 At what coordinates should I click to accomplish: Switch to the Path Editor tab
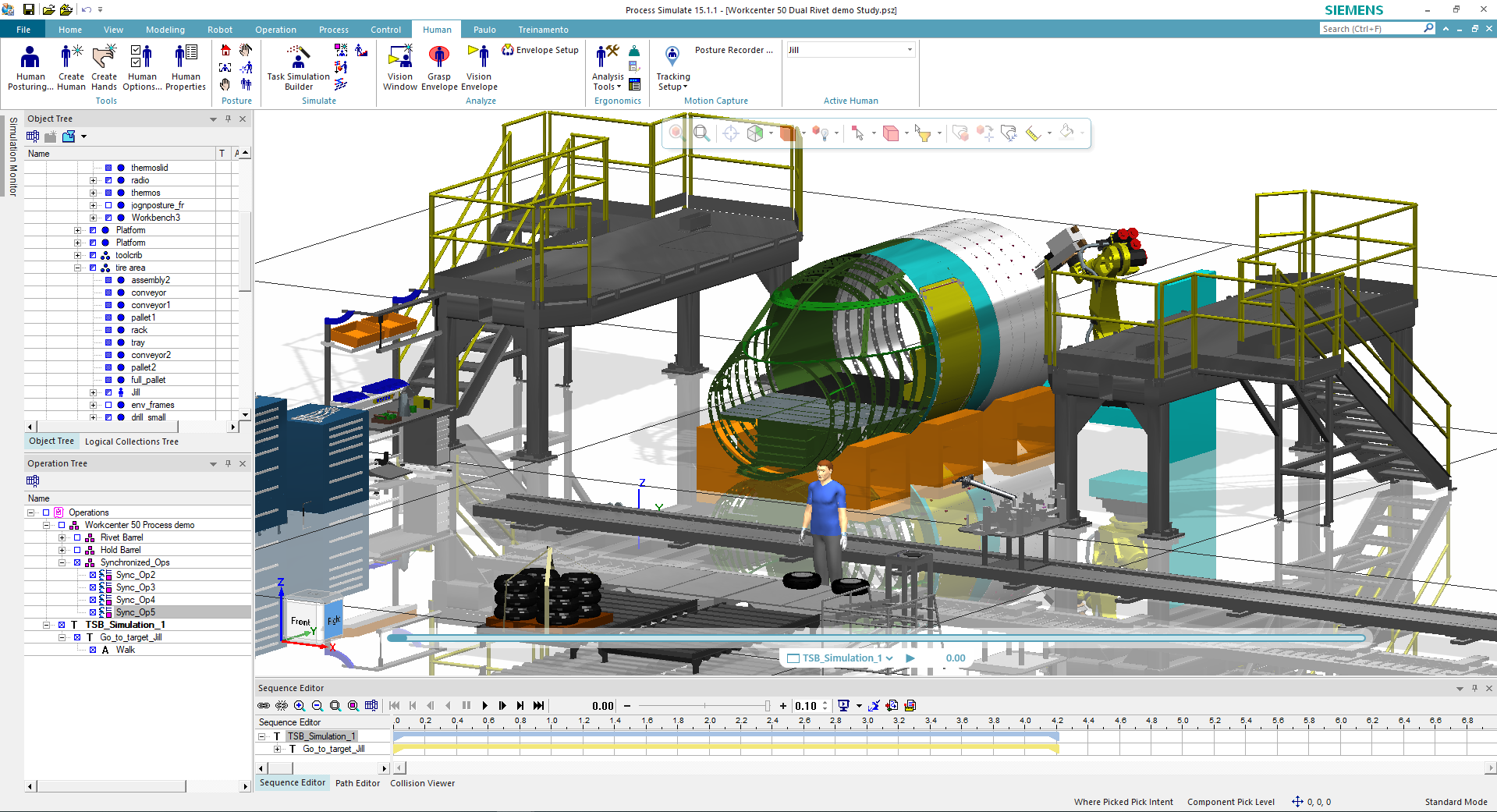(357, 783)
